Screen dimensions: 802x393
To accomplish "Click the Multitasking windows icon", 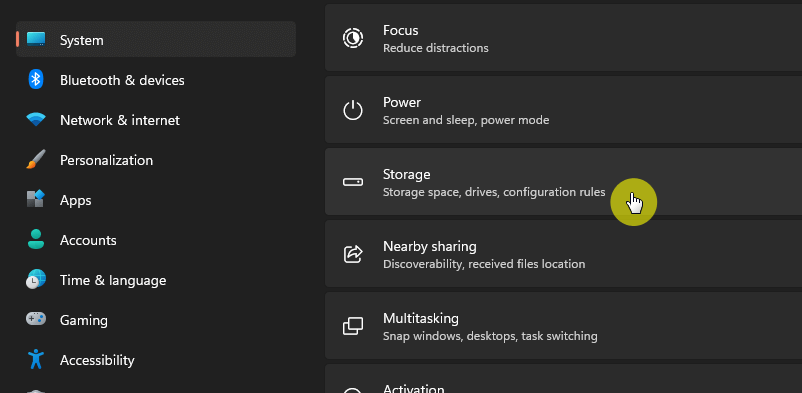I will pos(353,326).
